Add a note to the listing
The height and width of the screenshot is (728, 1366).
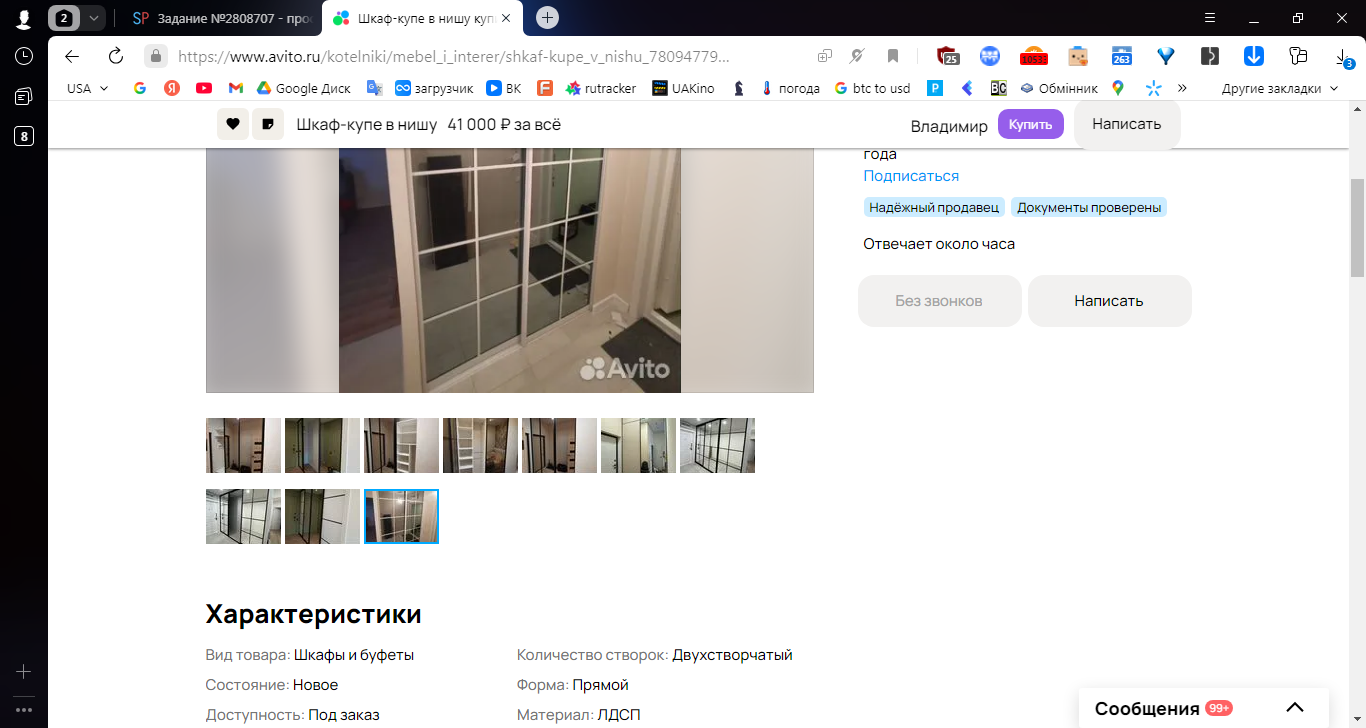[x=268, y=124]
